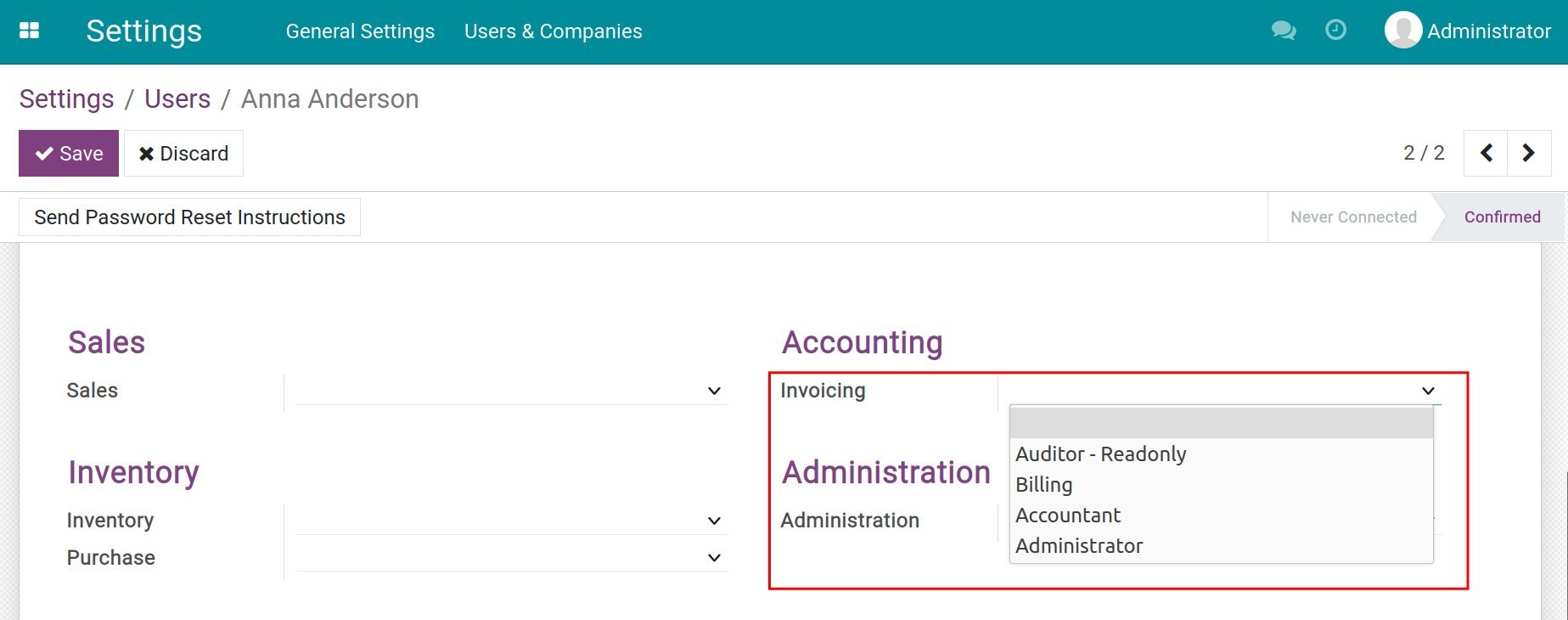
Task: Click the Accounting section heading
Action: click(862, 342)
